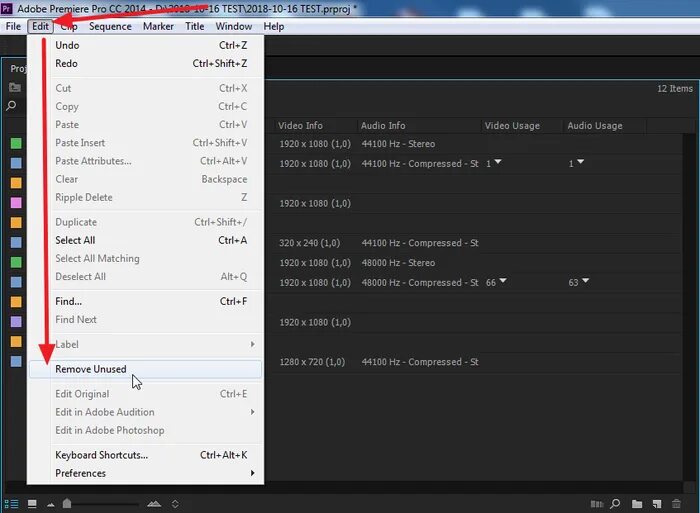
Task: Open Edit in Adobe Audition submenu
Action: [x=146, y=412]
